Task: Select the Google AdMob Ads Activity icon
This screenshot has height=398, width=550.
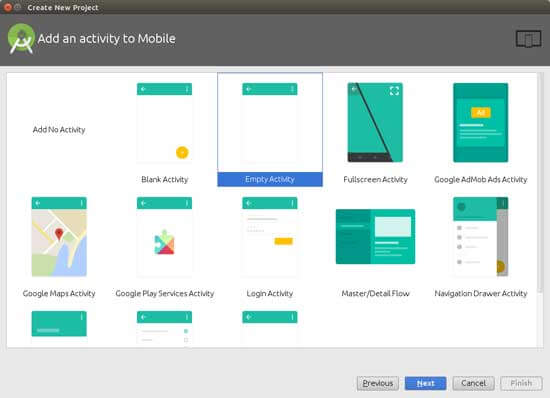Action: click(481, 122)
